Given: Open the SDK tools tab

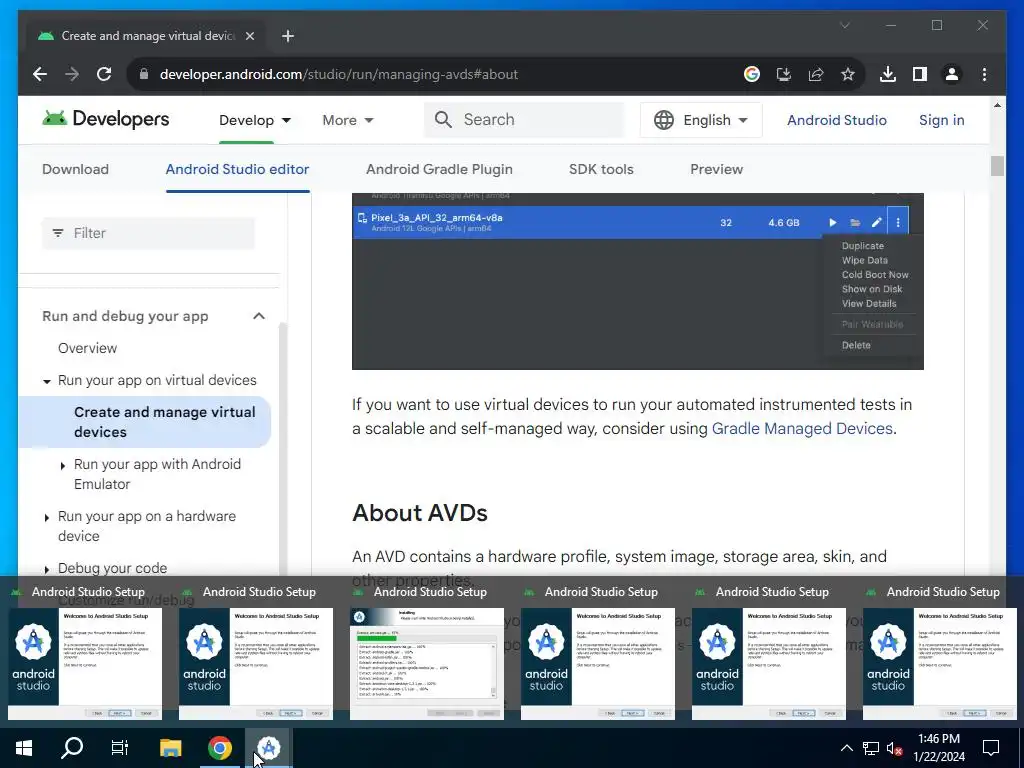Looking at the screenshot, I should pos(601,169).
